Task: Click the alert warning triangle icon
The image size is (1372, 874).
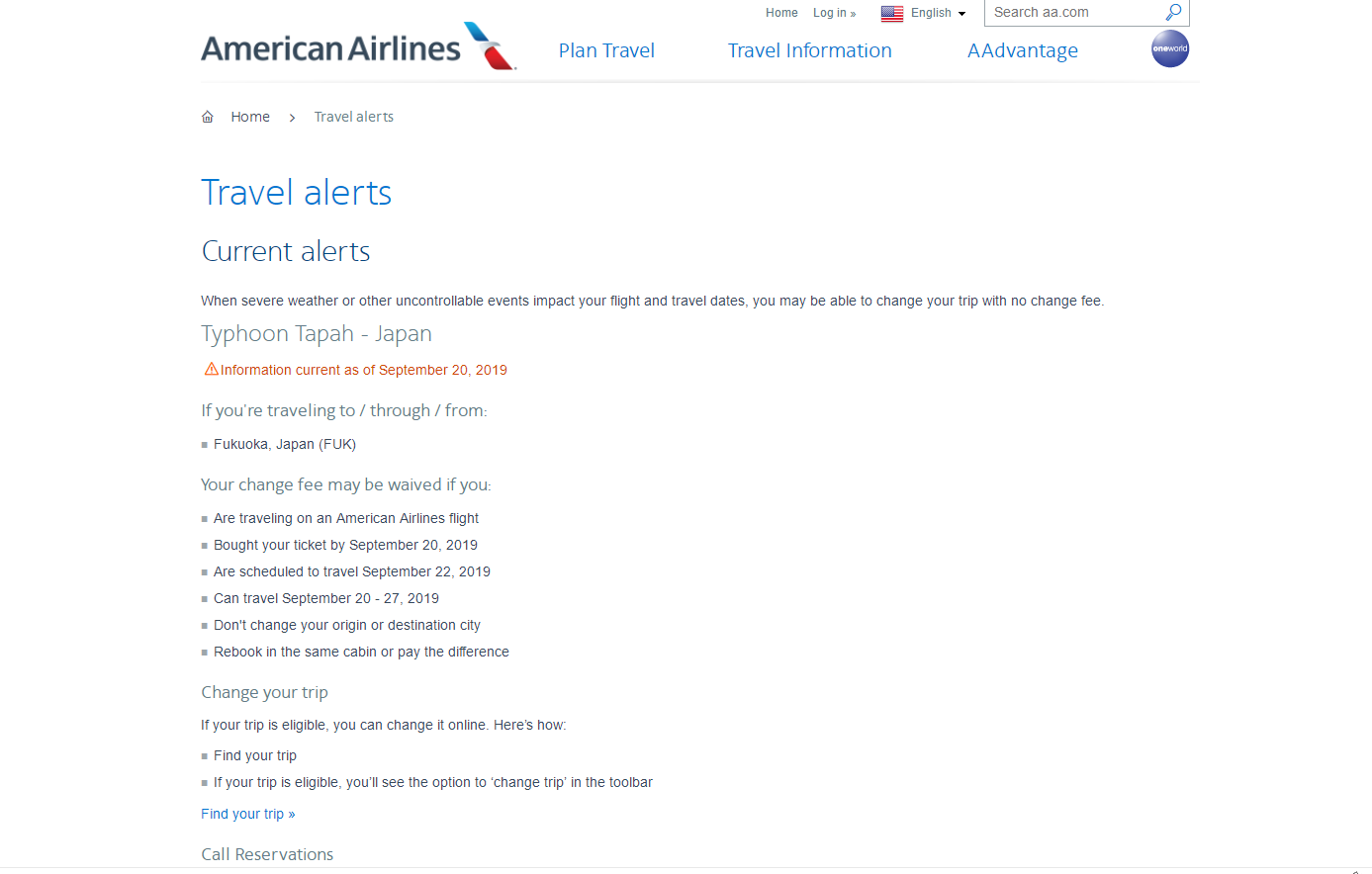Action: tap(211, 369)
